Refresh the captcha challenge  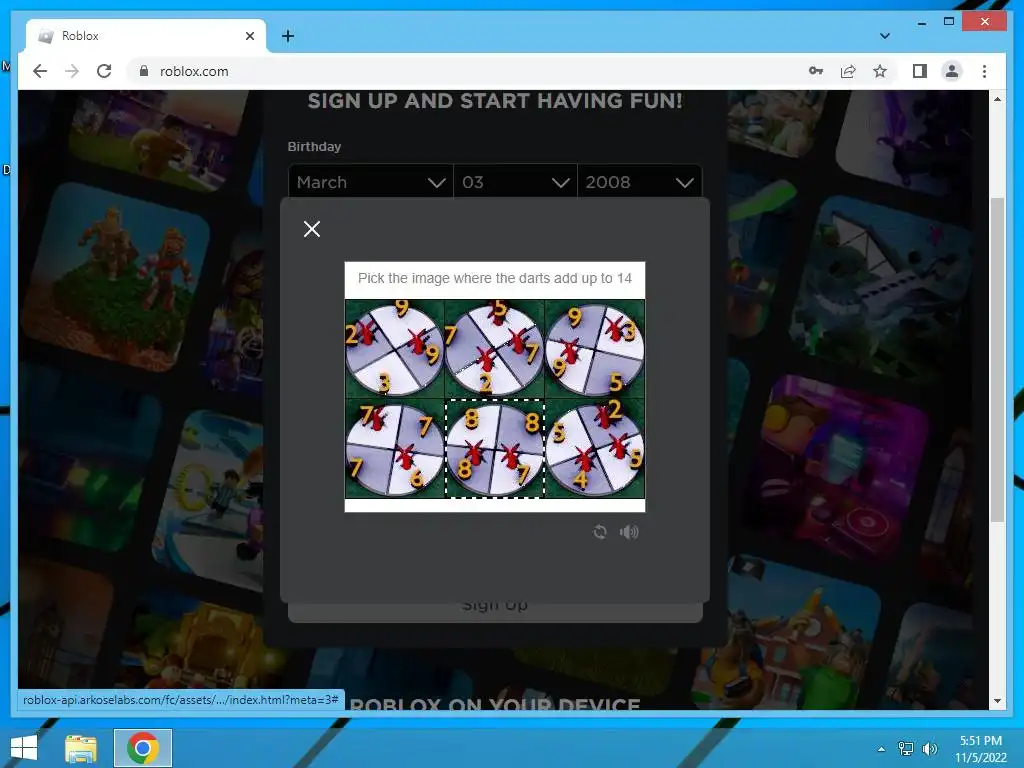click(600, 532)
